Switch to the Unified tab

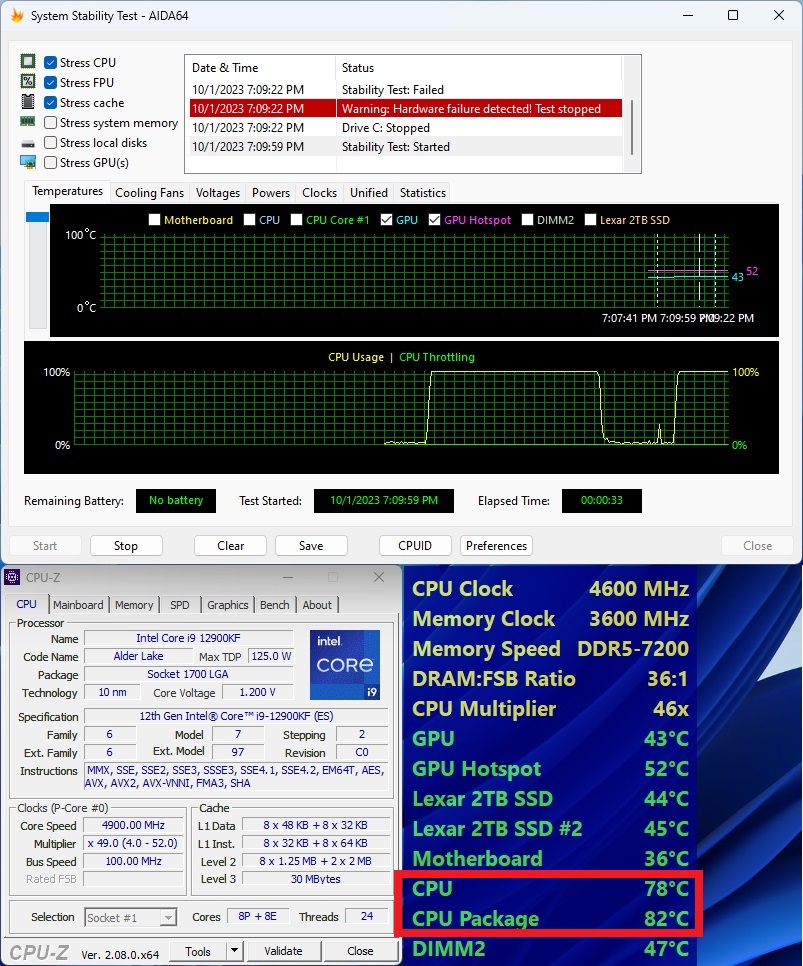click(x=369, y=193)
